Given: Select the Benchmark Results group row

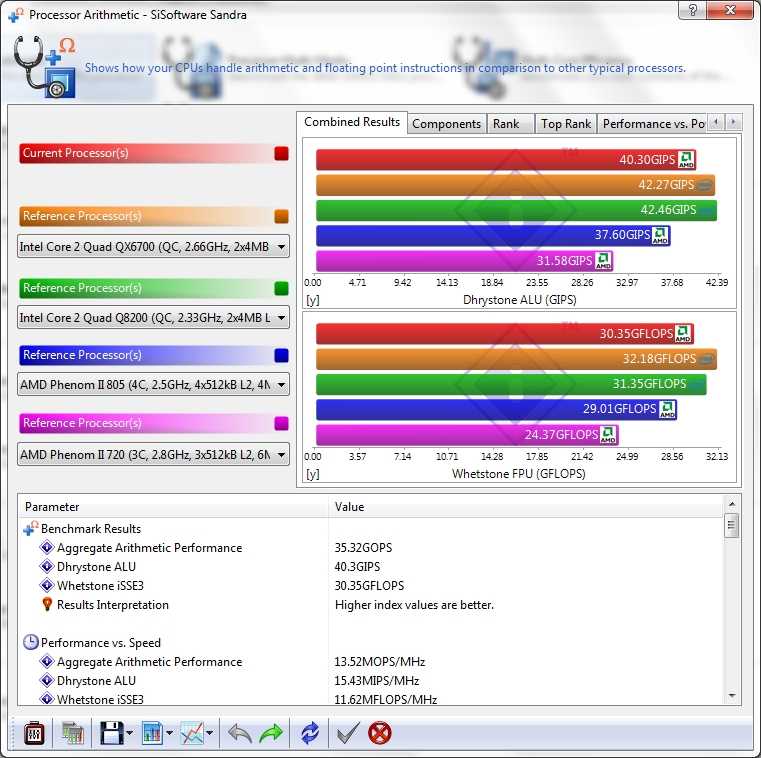Looking at the screenshot, I should tap(371, 528).
